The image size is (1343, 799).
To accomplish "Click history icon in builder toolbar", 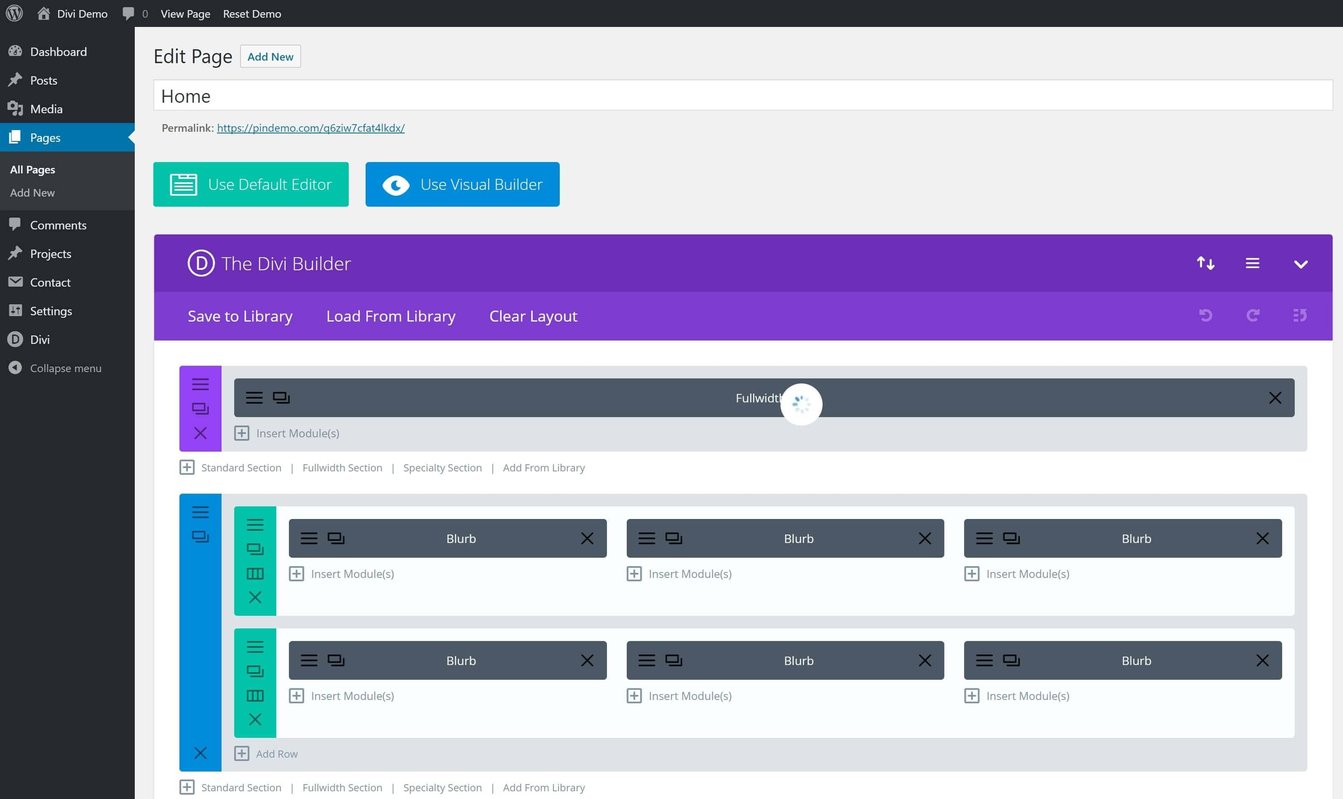I will 1300,315.
